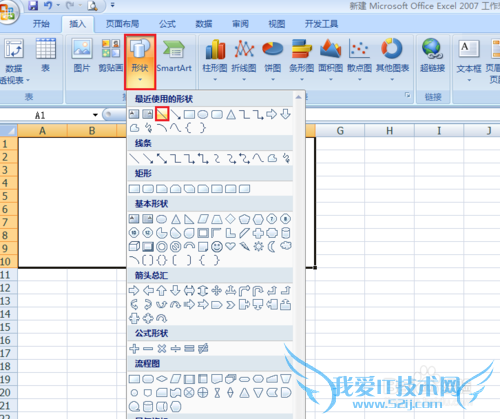The width and height of the screenshot is (500, 419).
Task: Select column H header
Action: click(389, 131)
